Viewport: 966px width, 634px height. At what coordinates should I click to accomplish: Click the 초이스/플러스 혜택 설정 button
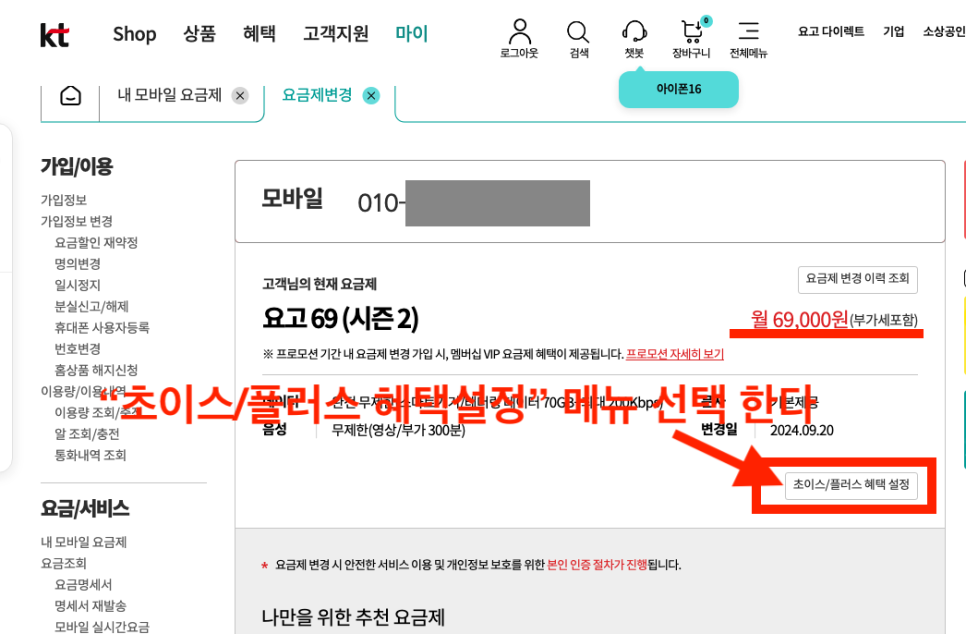point(851,485)
